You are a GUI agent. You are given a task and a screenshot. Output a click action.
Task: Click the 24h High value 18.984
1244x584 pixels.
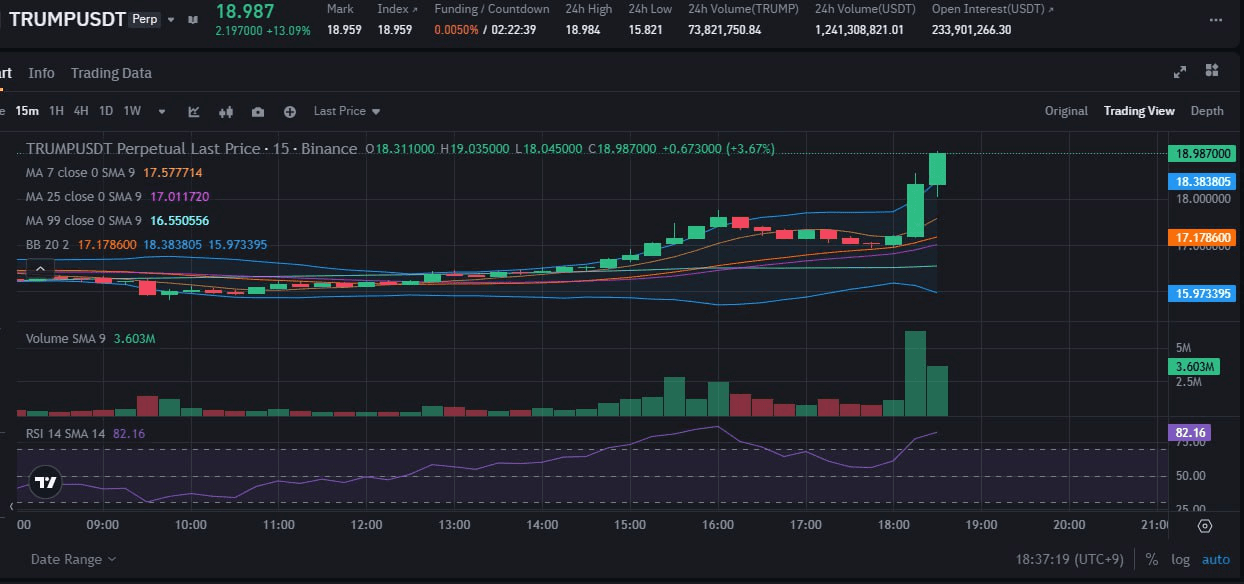(x=585, y=30)
